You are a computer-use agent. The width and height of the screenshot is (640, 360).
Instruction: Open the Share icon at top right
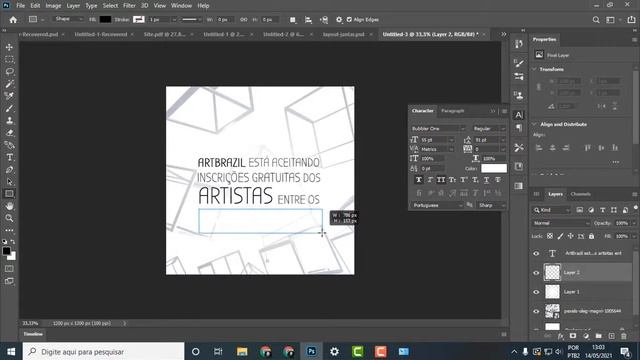[x=631, y=20]
